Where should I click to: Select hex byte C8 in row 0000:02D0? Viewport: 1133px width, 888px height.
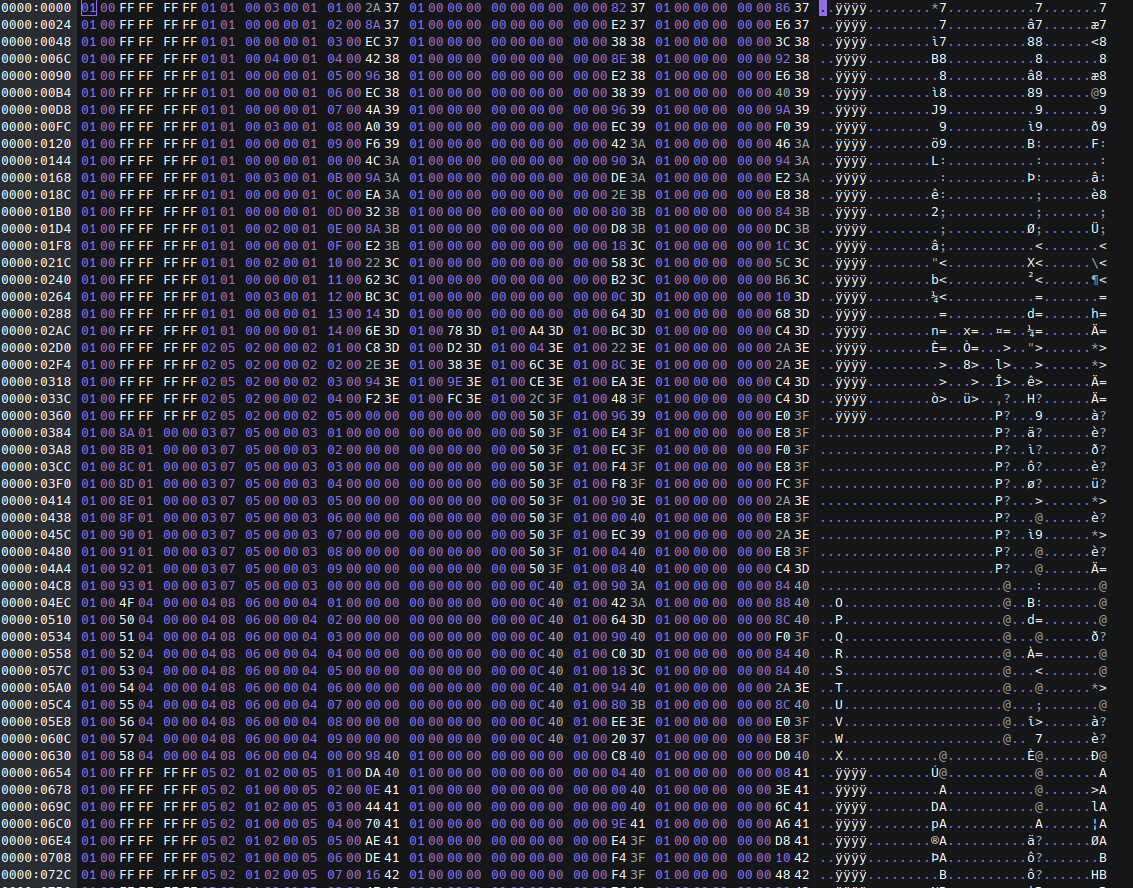tap(373, 348)
